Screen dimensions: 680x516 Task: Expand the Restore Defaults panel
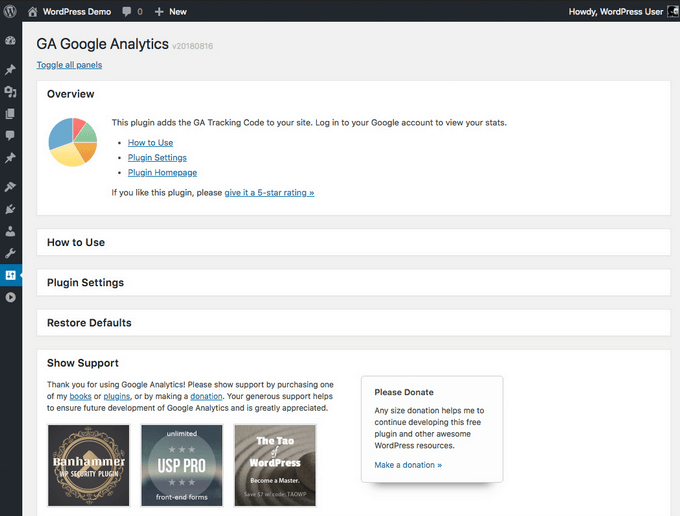pyautogui.click(x=89, y=323)
